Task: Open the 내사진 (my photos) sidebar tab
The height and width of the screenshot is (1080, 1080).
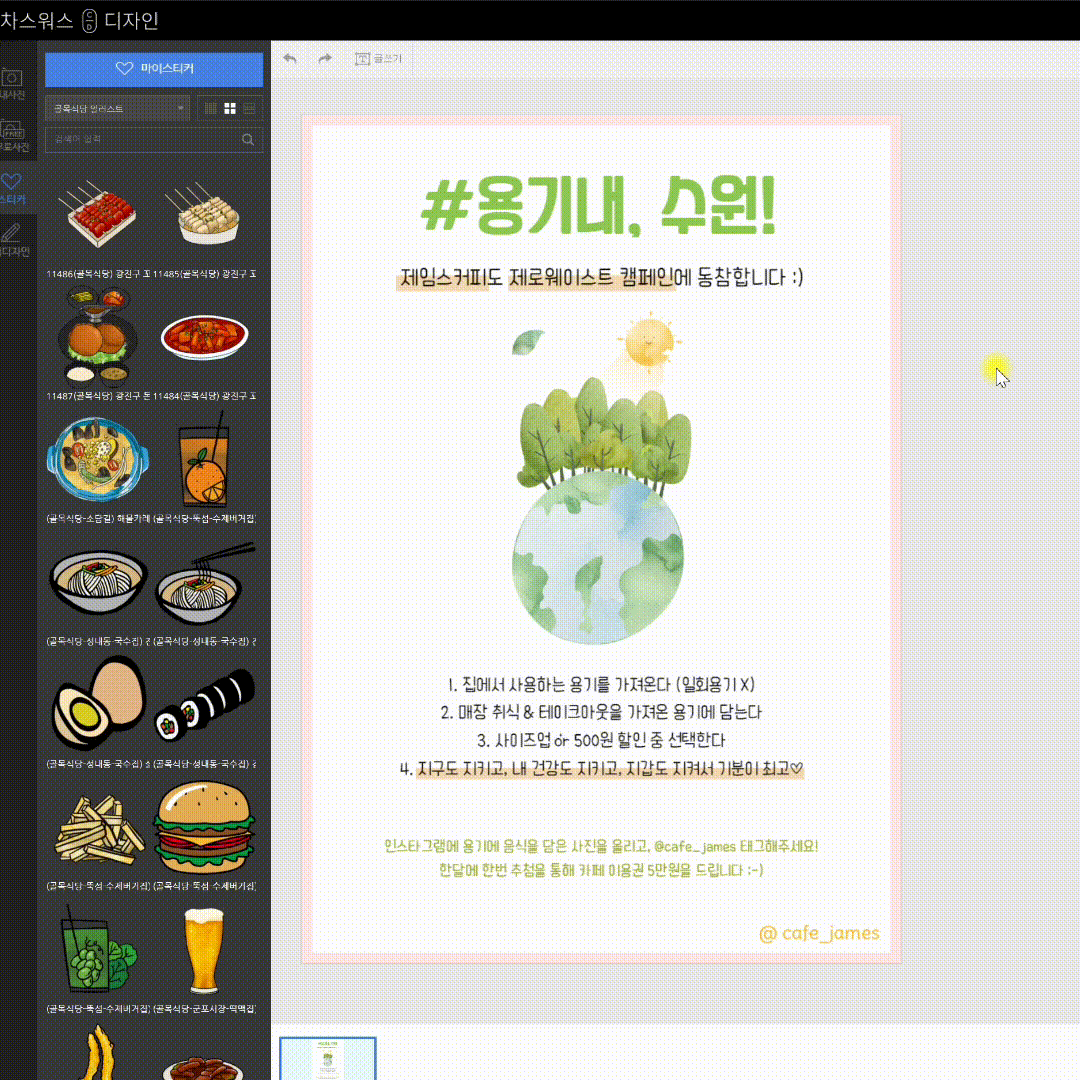Action: (x=14, y=84)
